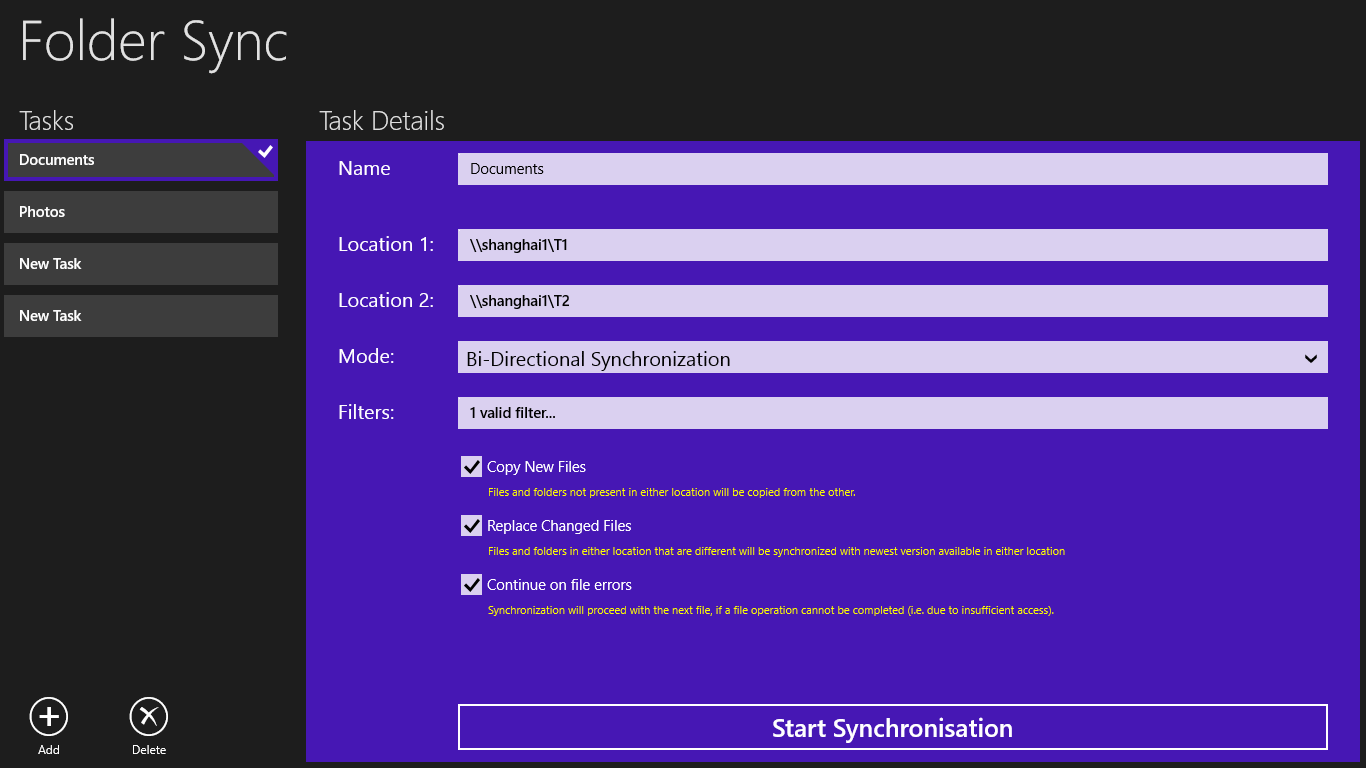
Task: Click the Location 2 path field
Action: (x=892, y=300)
